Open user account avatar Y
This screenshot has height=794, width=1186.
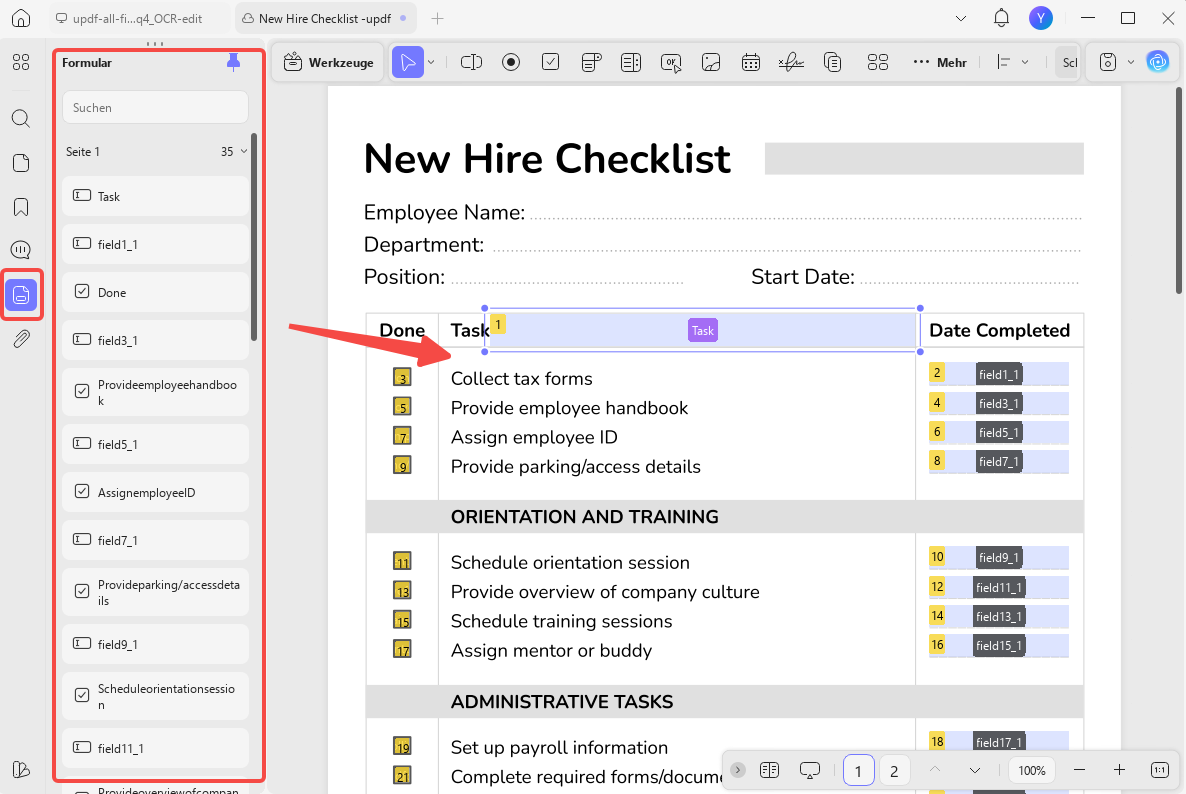coord(1041,18)
